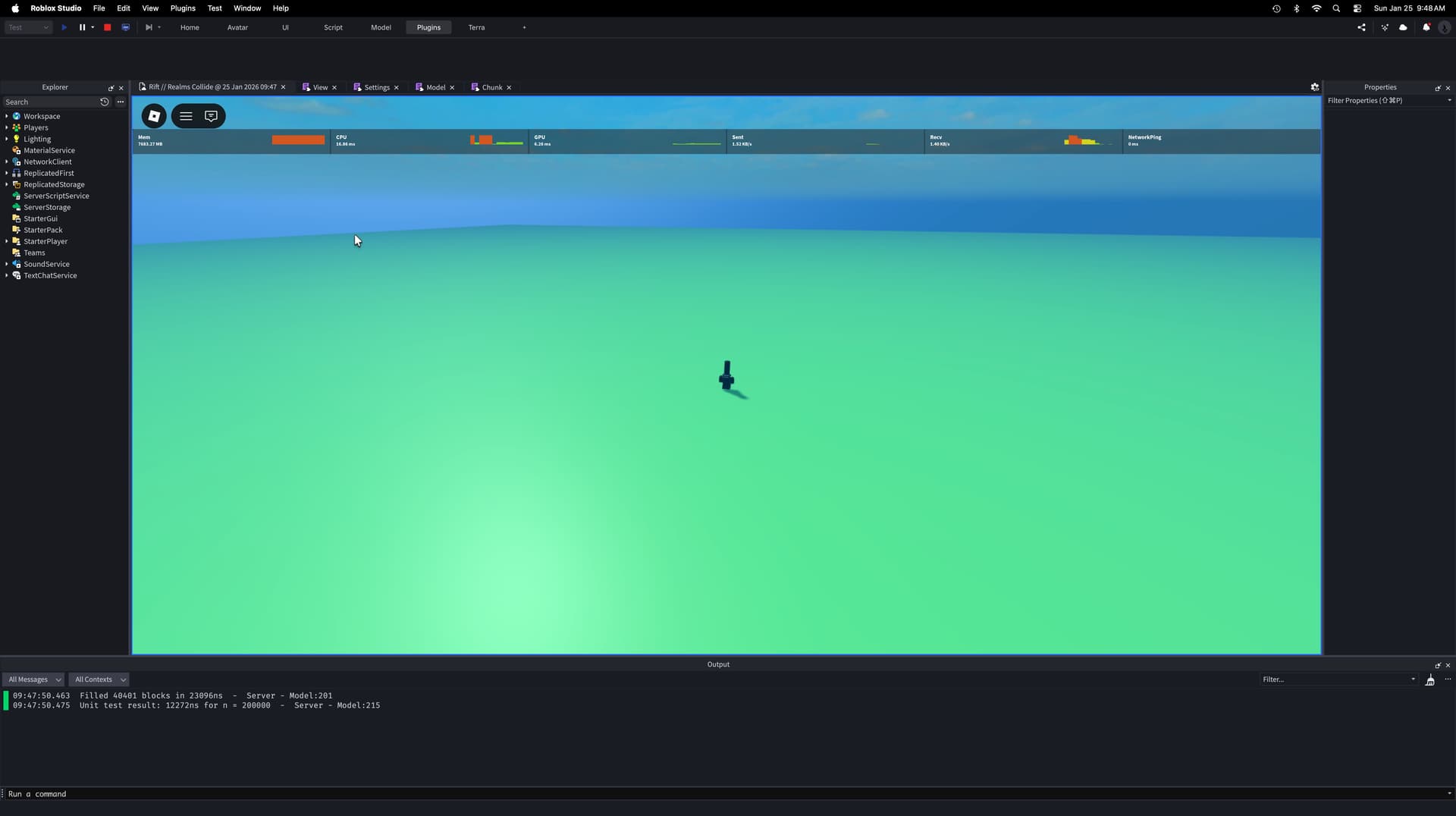
Task: Expand the Players tree node
Action: [x=7, y=127]
